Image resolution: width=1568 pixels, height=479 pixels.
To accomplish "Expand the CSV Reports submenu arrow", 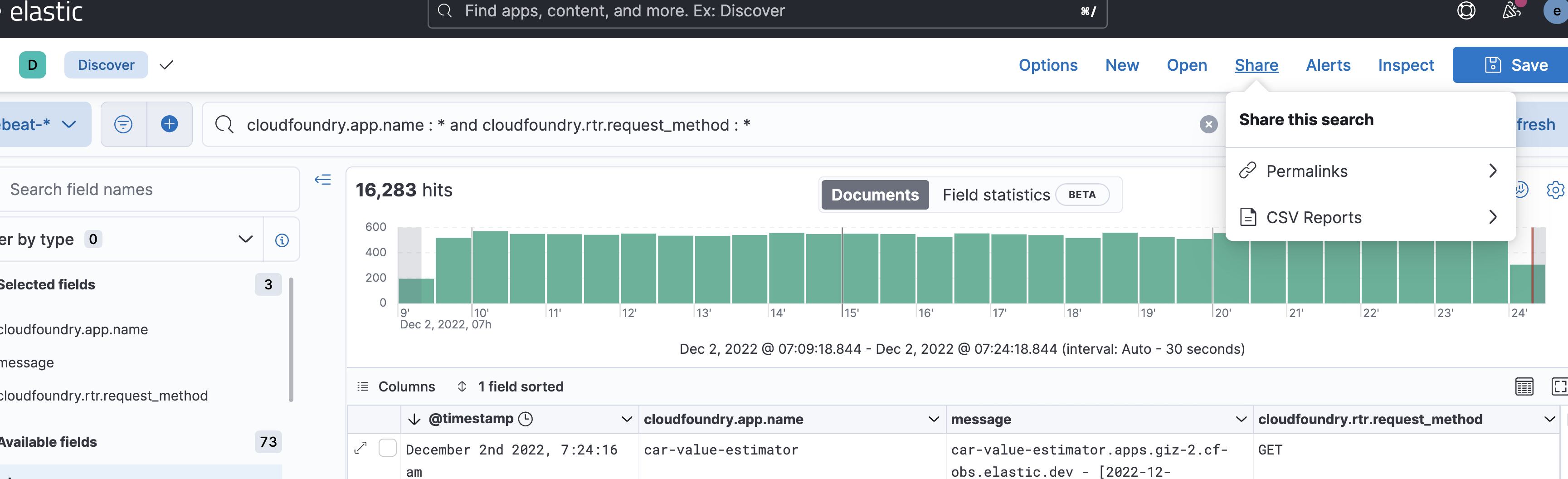I will coord(1493,217).
